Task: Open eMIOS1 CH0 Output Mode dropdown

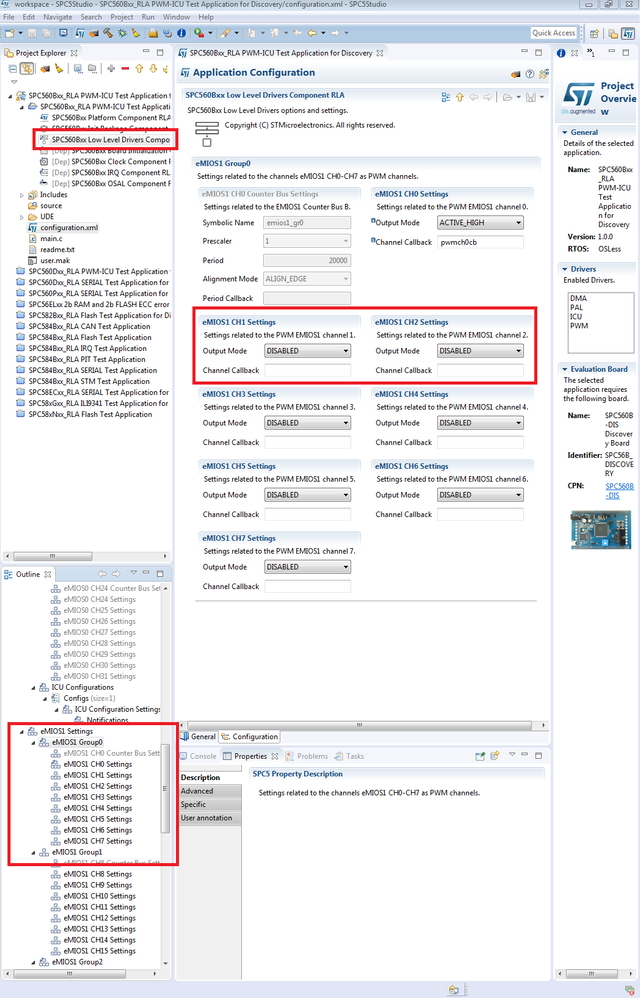Action: tap(480, 223)
